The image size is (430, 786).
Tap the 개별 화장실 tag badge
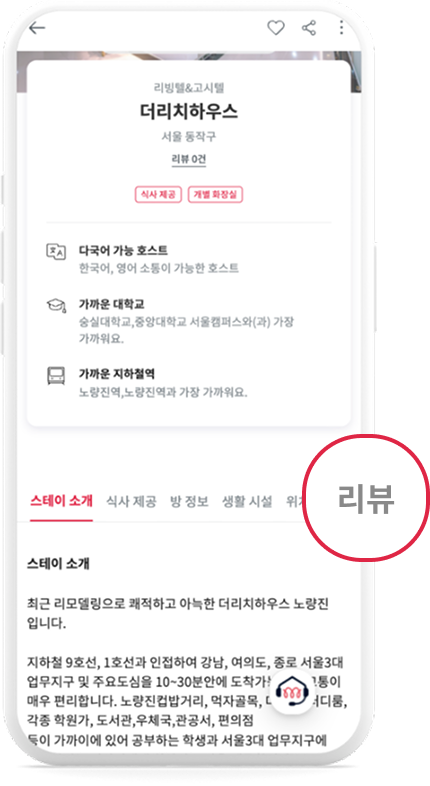click(216, 194)
